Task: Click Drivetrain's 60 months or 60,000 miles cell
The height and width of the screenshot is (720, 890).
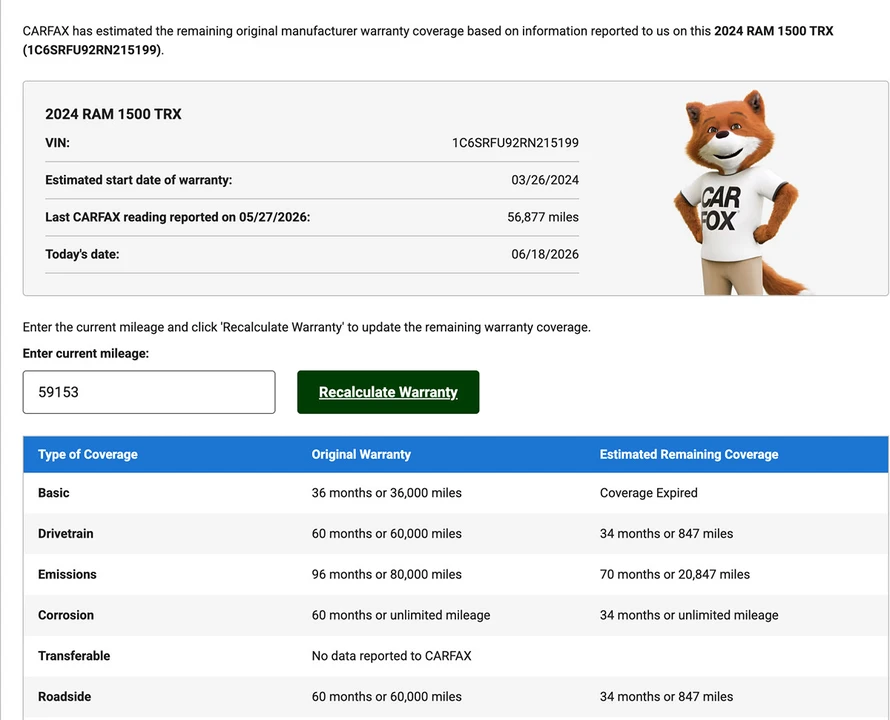Action: [x=387, y=534]
